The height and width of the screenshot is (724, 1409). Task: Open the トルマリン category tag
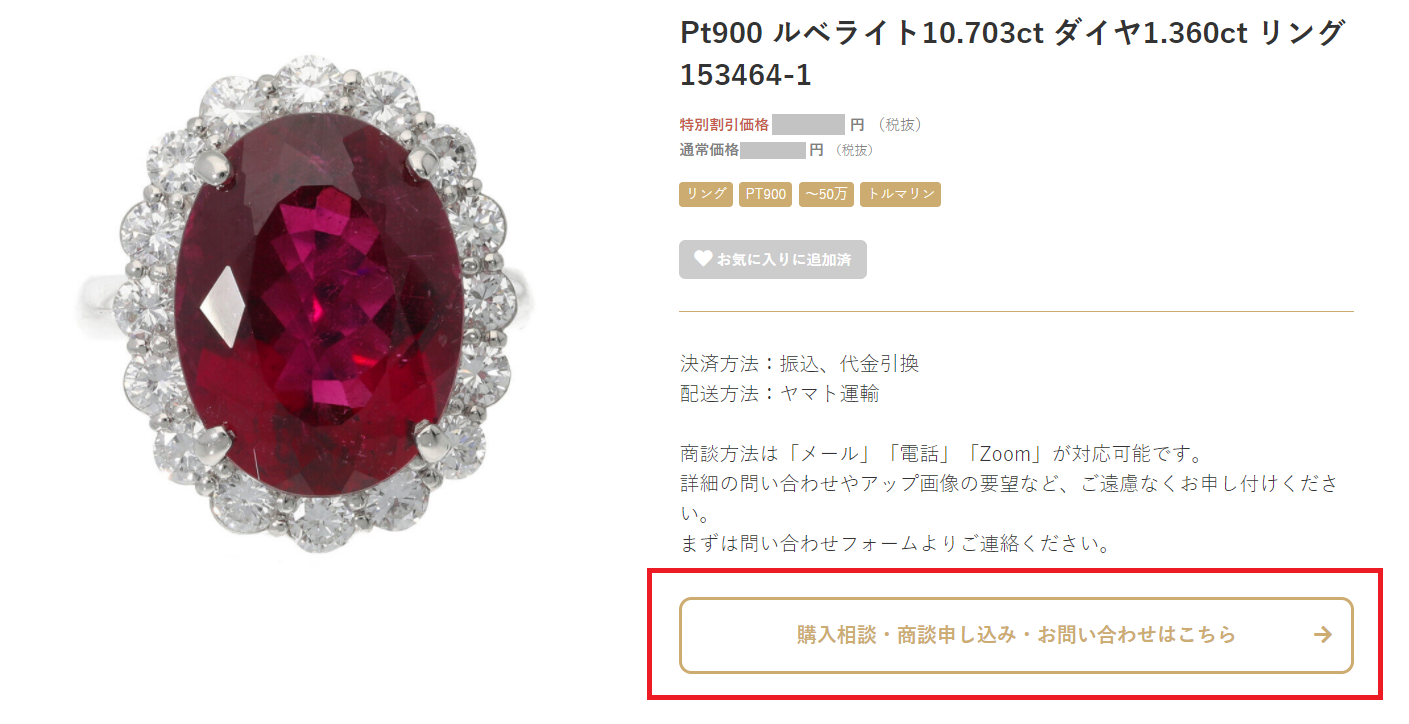coord(900,194)
